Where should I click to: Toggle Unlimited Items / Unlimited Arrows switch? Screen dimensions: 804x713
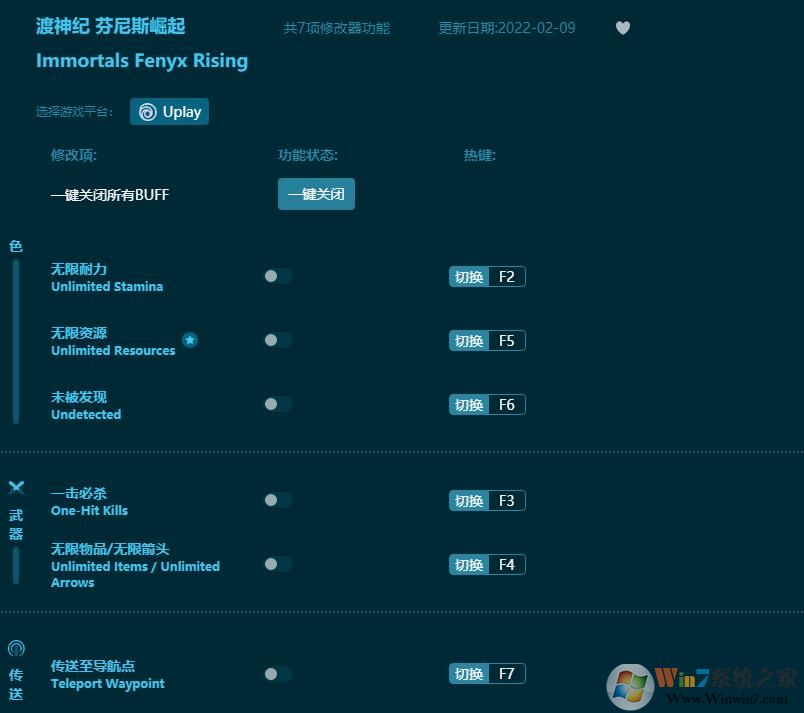(x=278, y=564)
